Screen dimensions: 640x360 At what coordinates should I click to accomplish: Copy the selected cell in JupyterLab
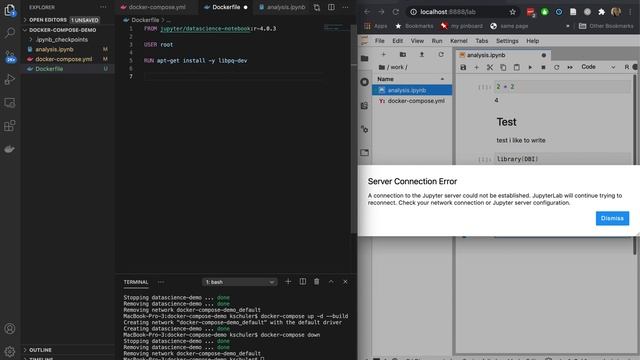(x=503, y=67)
